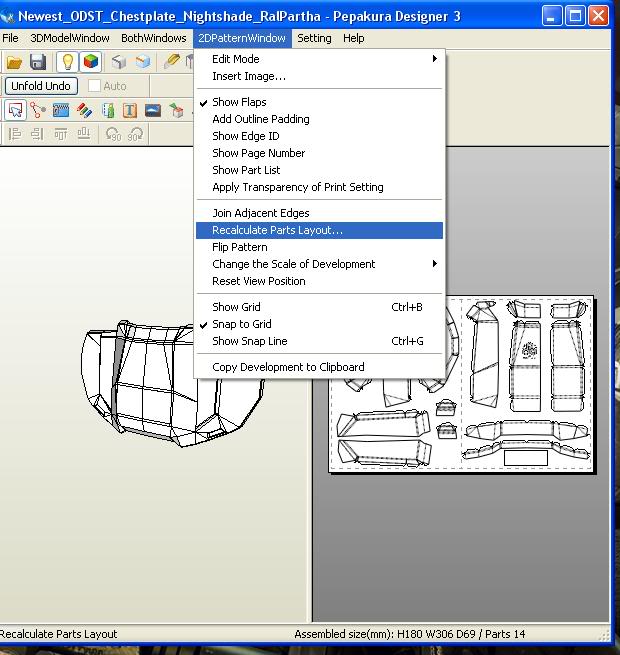Uncheck the Snap to Grid option

tap(319, 324)
